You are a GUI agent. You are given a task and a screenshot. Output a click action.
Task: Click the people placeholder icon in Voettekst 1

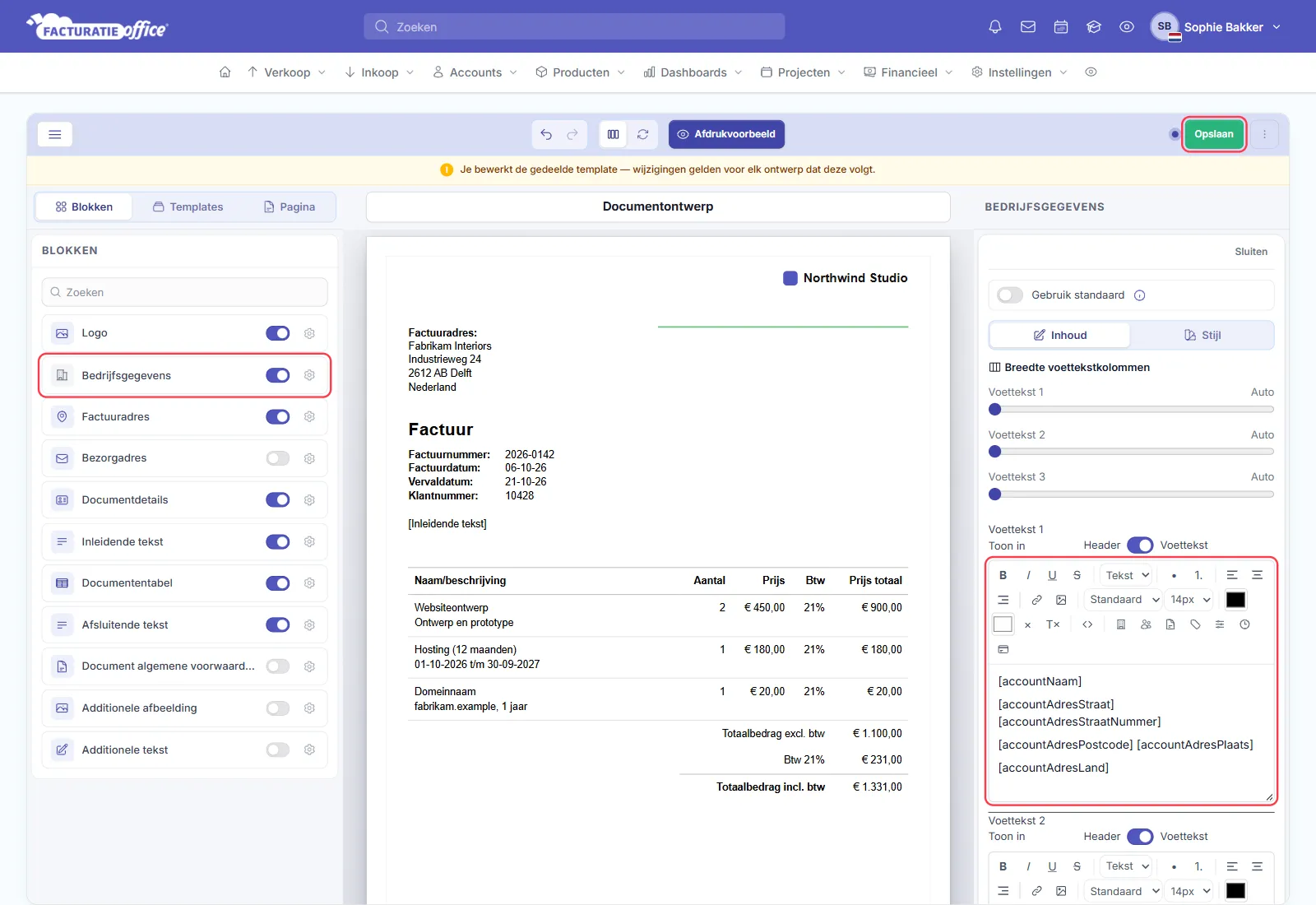(1146, 624)
